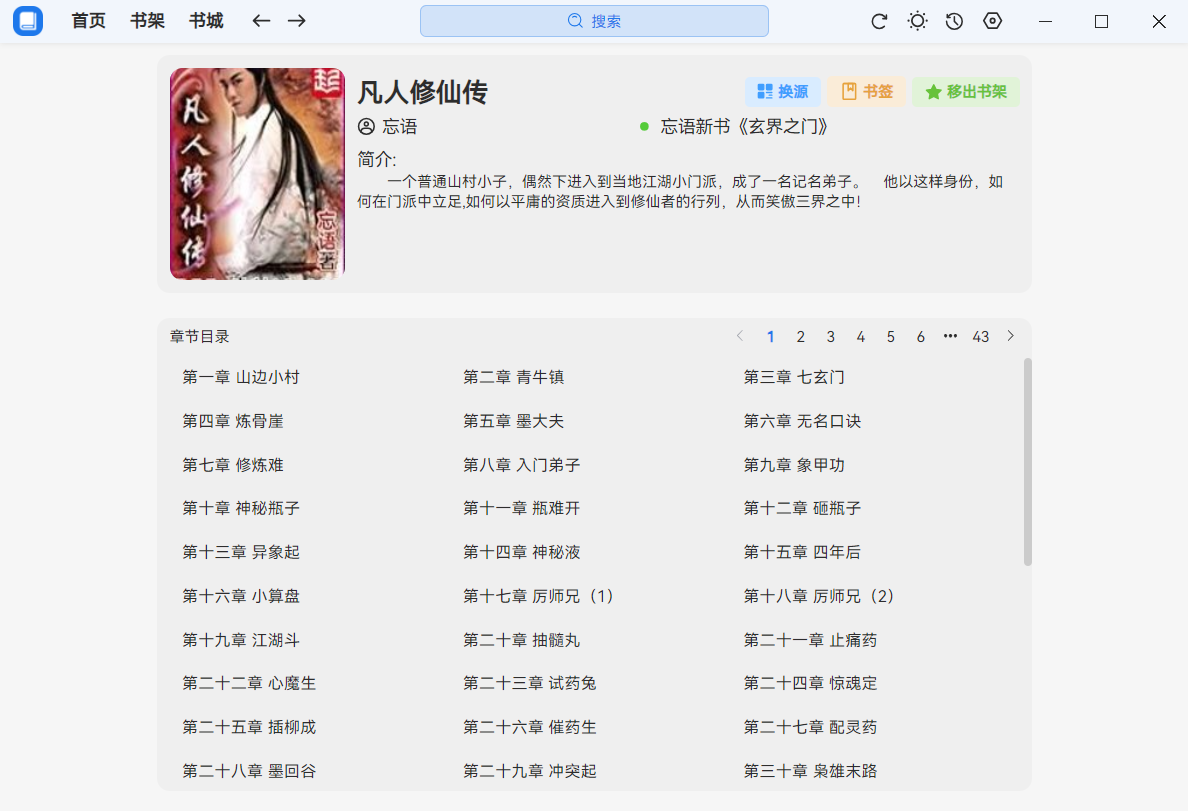The image size is (1188, 811).
Task: Open reading history clock icon
Action: click(954, 21)
